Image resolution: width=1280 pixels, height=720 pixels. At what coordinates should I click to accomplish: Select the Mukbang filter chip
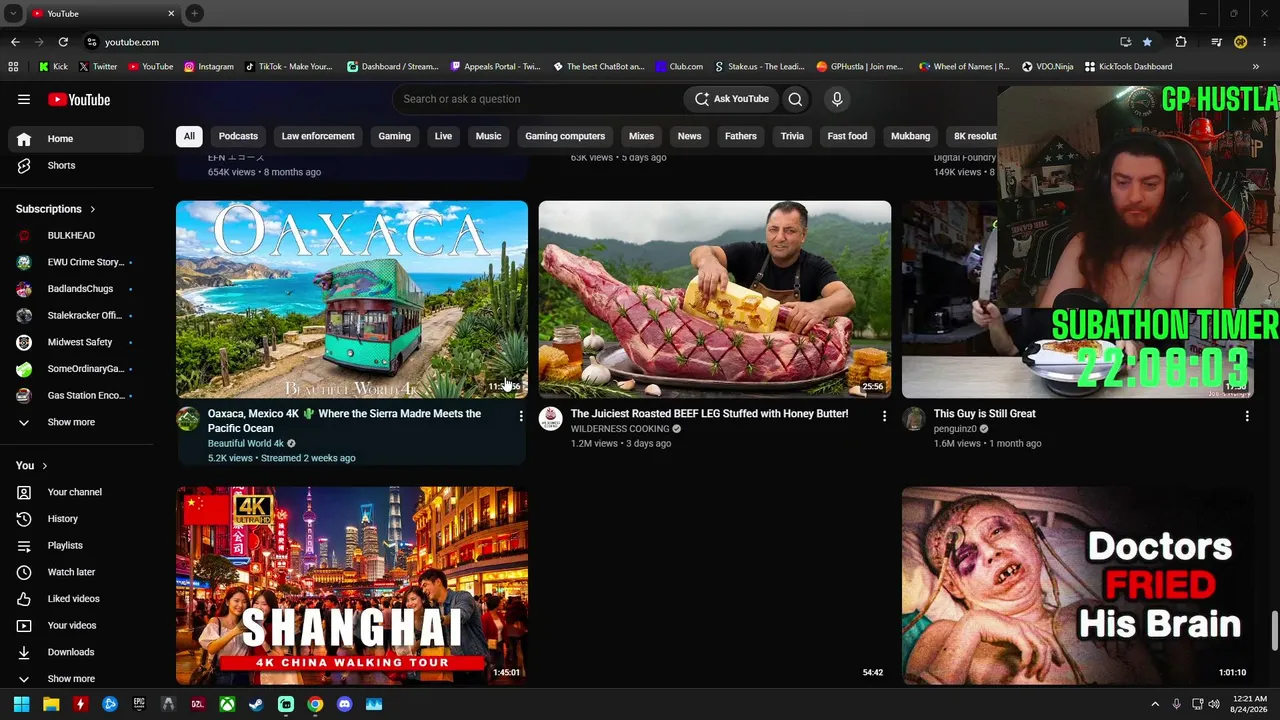[910, 136]
